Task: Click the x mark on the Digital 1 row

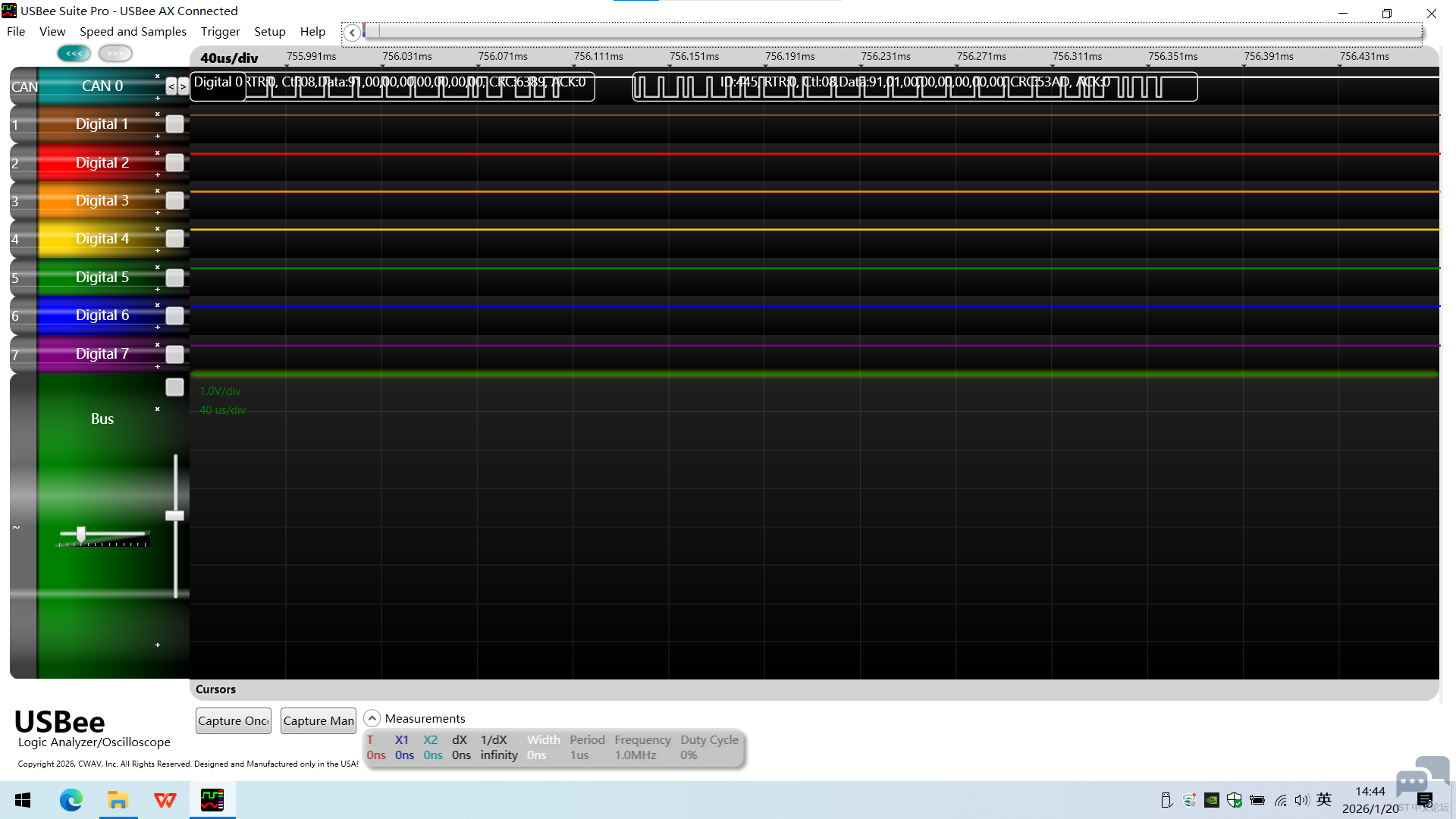Action: pos(158,114)
